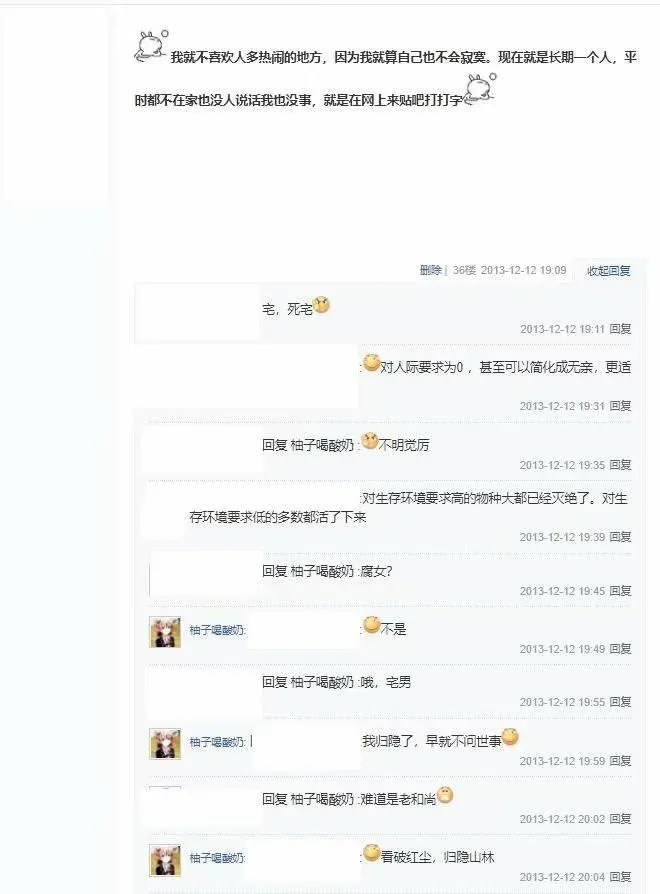Viewport: 660px width, 894px height.
Task: Open avatar thumbnail beside the 19:59 reply
Action: coord(165,743)
